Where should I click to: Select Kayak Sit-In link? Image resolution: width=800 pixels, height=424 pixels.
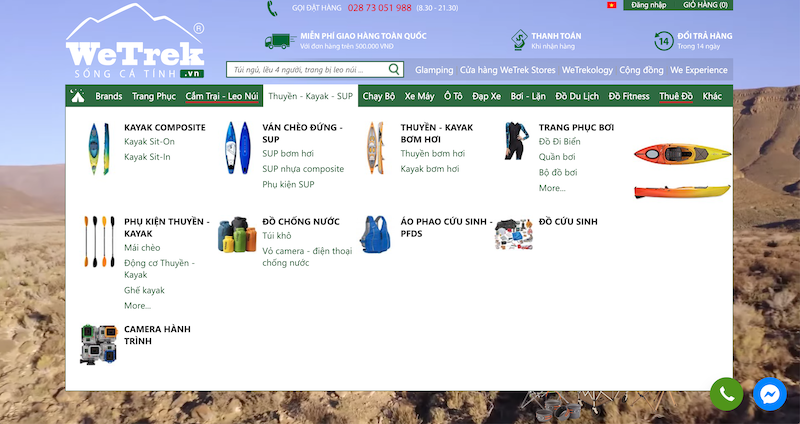tap(147, 157)
